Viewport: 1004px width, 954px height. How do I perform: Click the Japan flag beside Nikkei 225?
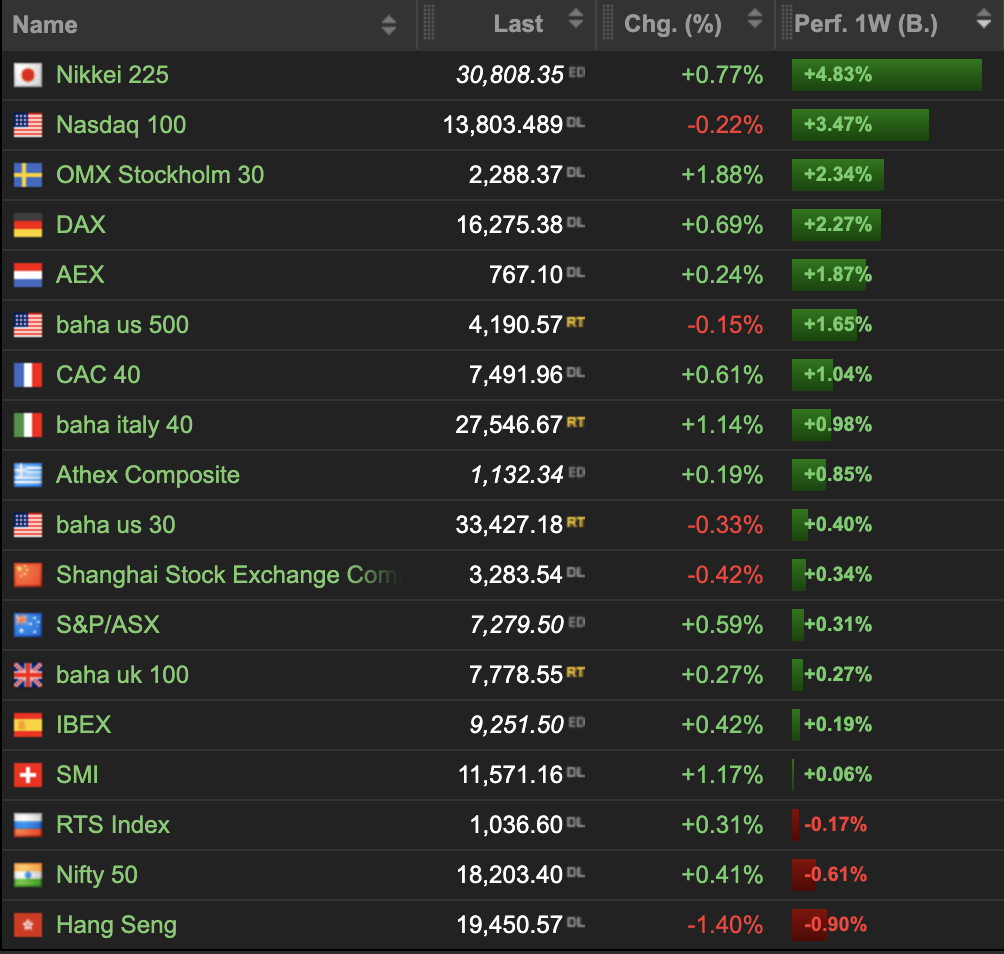coord(28,75)
